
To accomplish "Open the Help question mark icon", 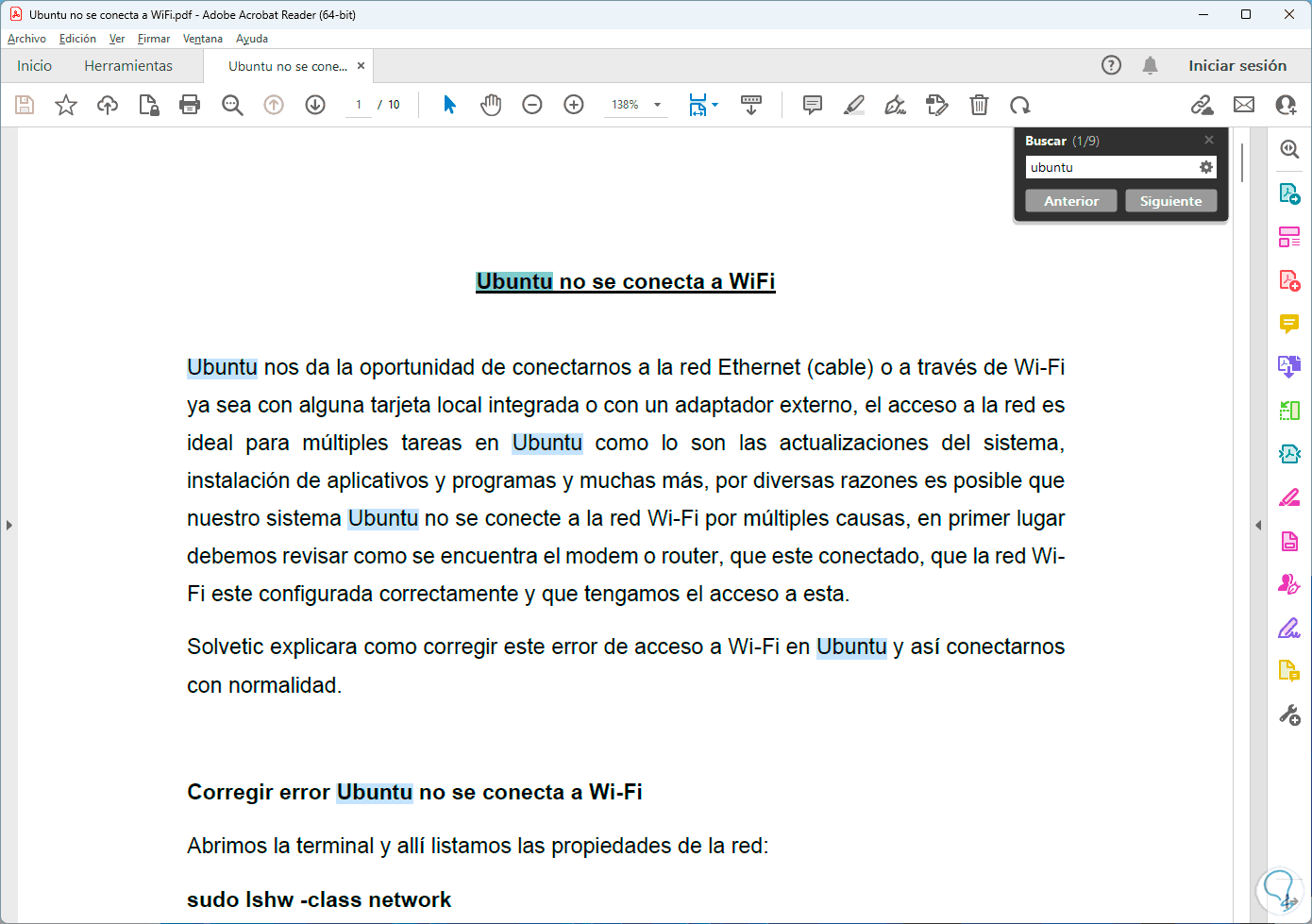I will [1112, 65].
